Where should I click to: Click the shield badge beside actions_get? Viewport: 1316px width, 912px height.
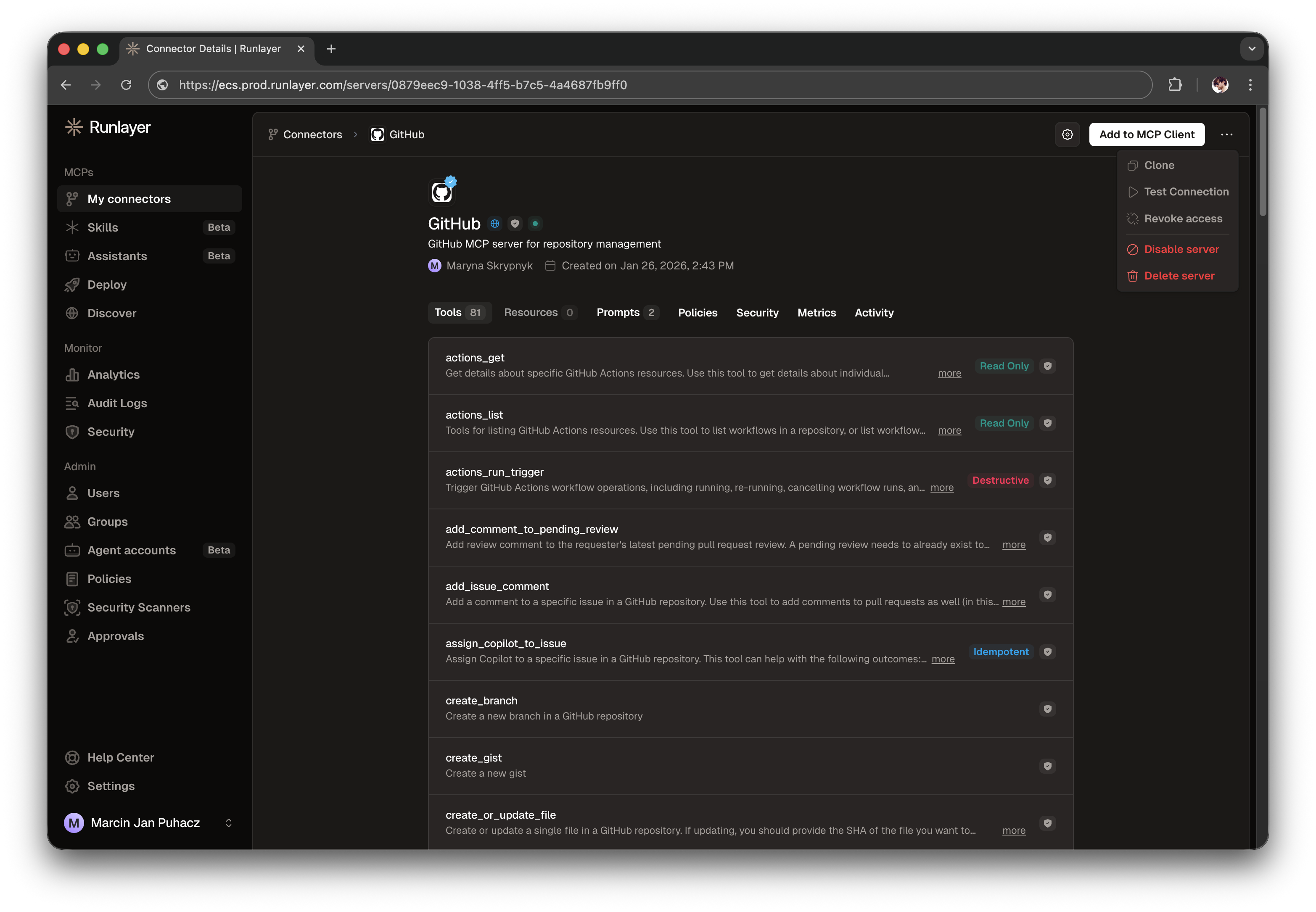[1048, 366]
